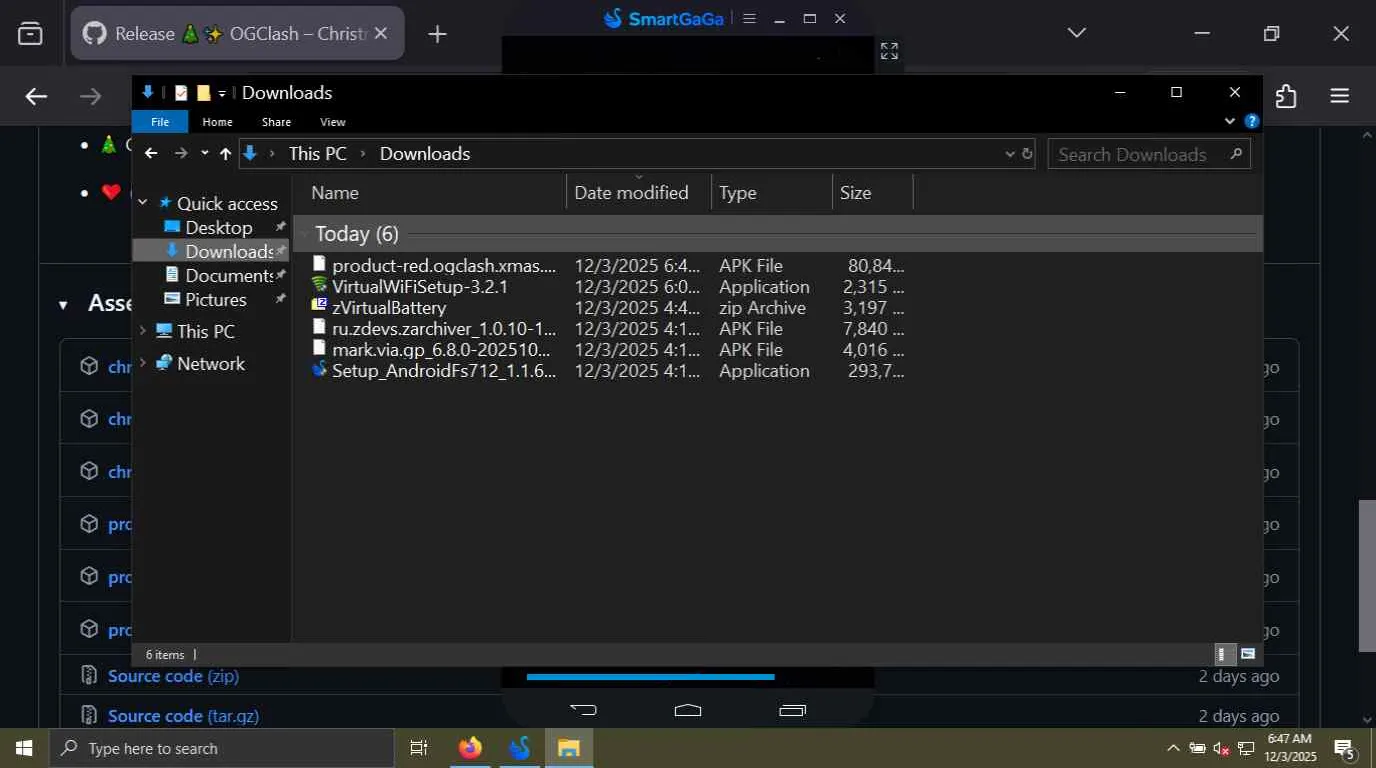Focus the Search Downloads box
This screenshot has height=768, width=1376.
1148,154
